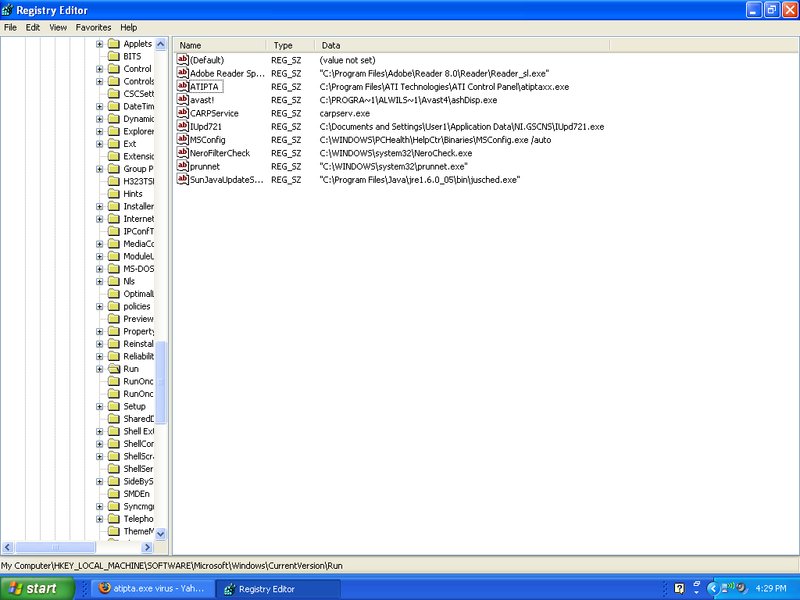
Task: Select the Reliabilit key
Action: click(138, 356)
